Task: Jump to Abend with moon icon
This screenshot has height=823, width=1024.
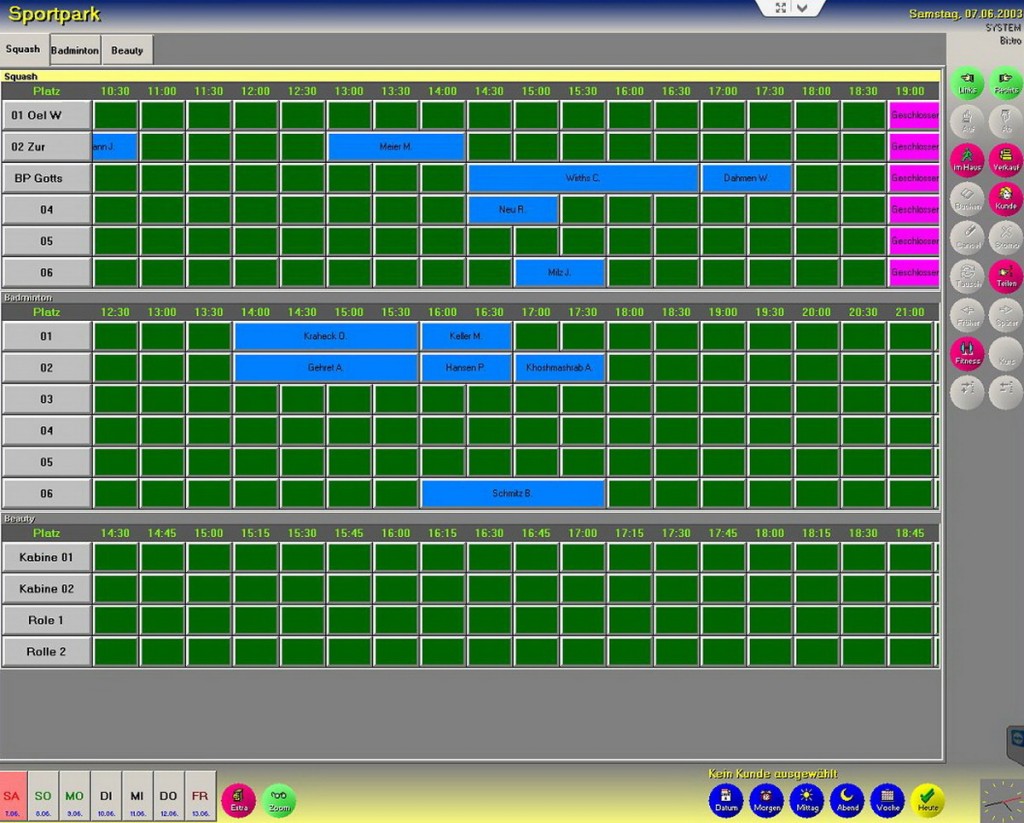Action: [847, 800]
